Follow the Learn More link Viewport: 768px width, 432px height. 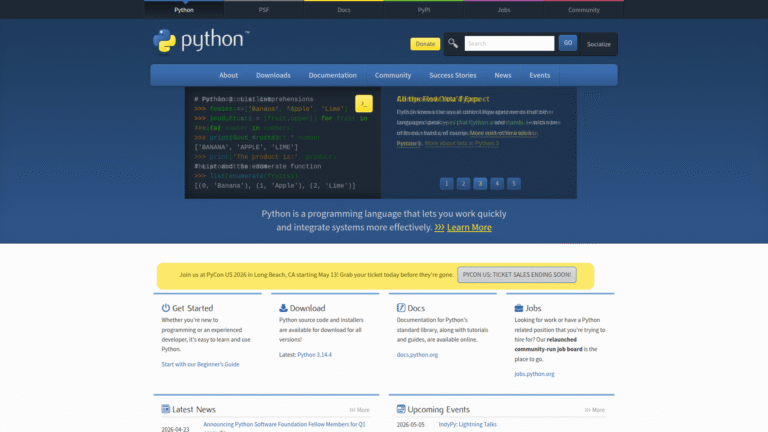click(469, 227)
